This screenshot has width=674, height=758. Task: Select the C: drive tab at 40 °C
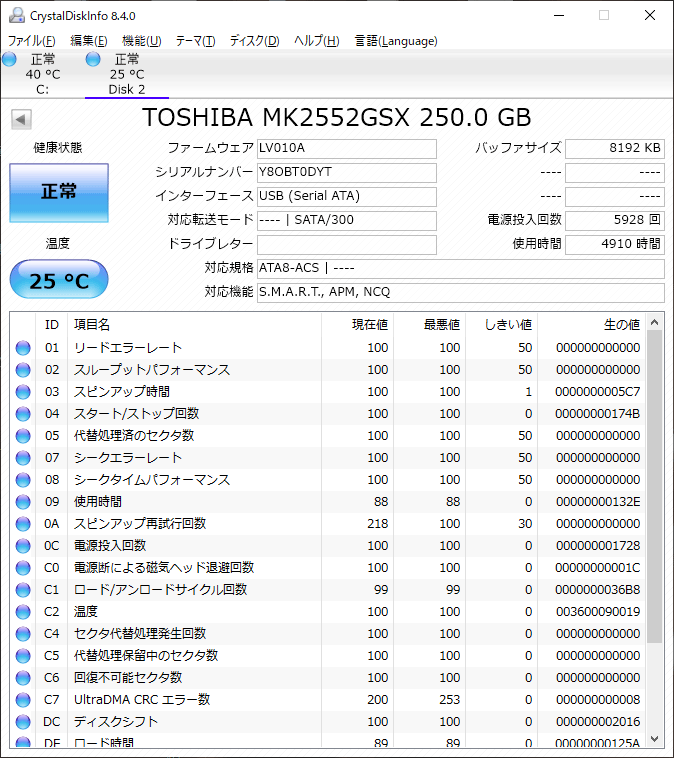(x=43, y=74)
